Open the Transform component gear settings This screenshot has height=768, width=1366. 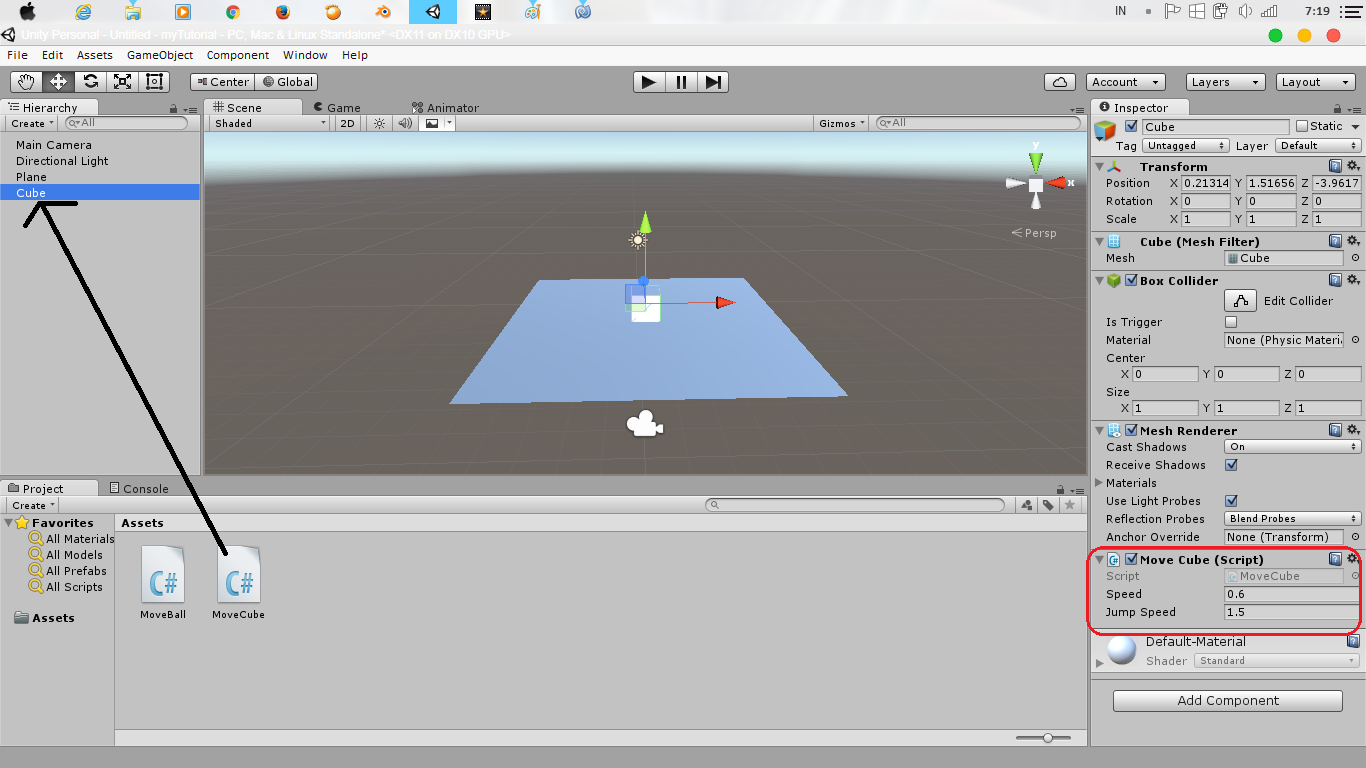click(1353, 165)
